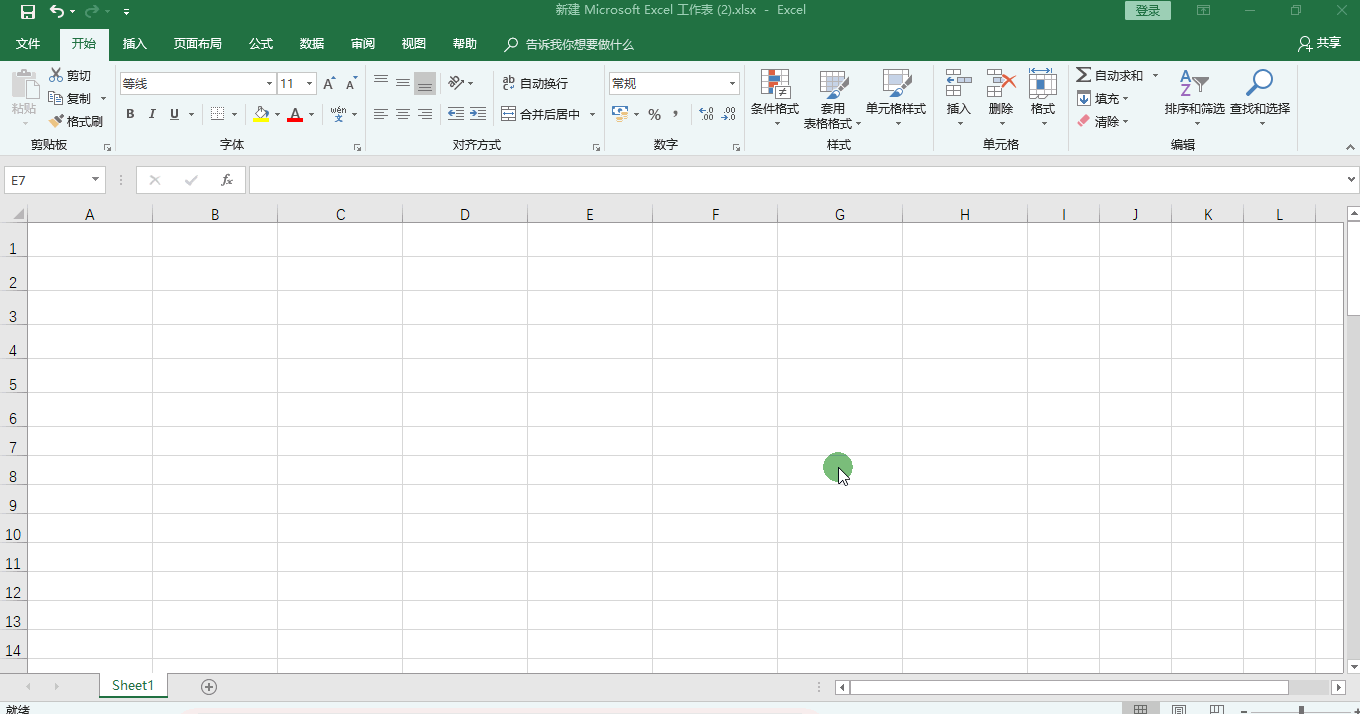Click the Insert Function fx icon
Screen dimensions: 1360x714
227,180
